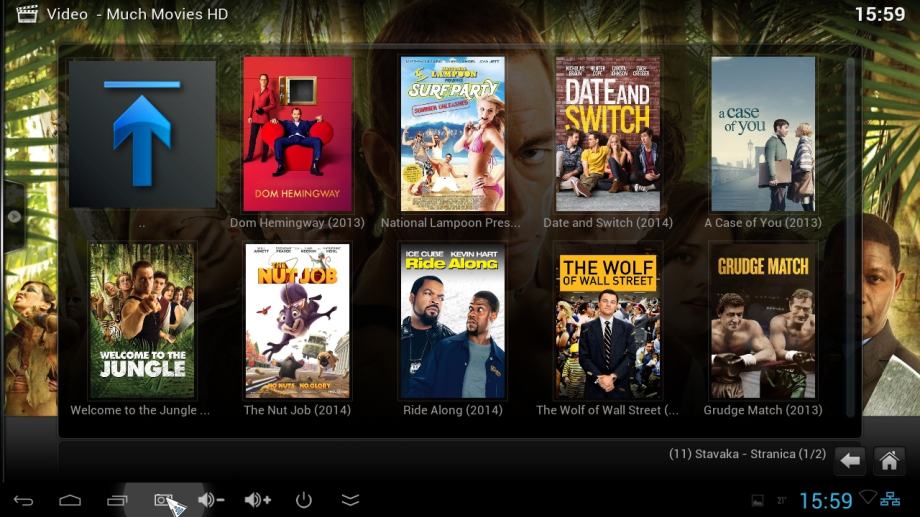Image resolution: width=920 pixels, height=517 pixels.
Task: Click the power icon in navigation bar
Action: pos(303,500)
